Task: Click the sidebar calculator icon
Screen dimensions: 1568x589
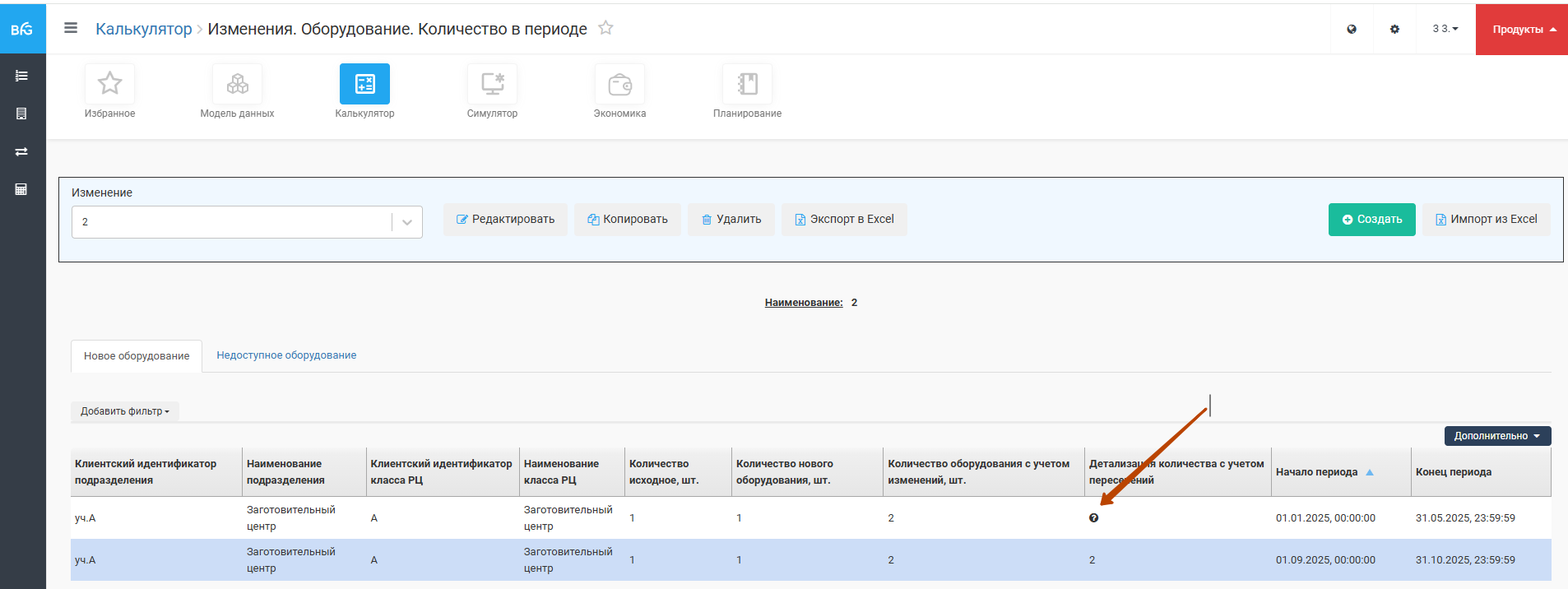Action: point(21,189)
